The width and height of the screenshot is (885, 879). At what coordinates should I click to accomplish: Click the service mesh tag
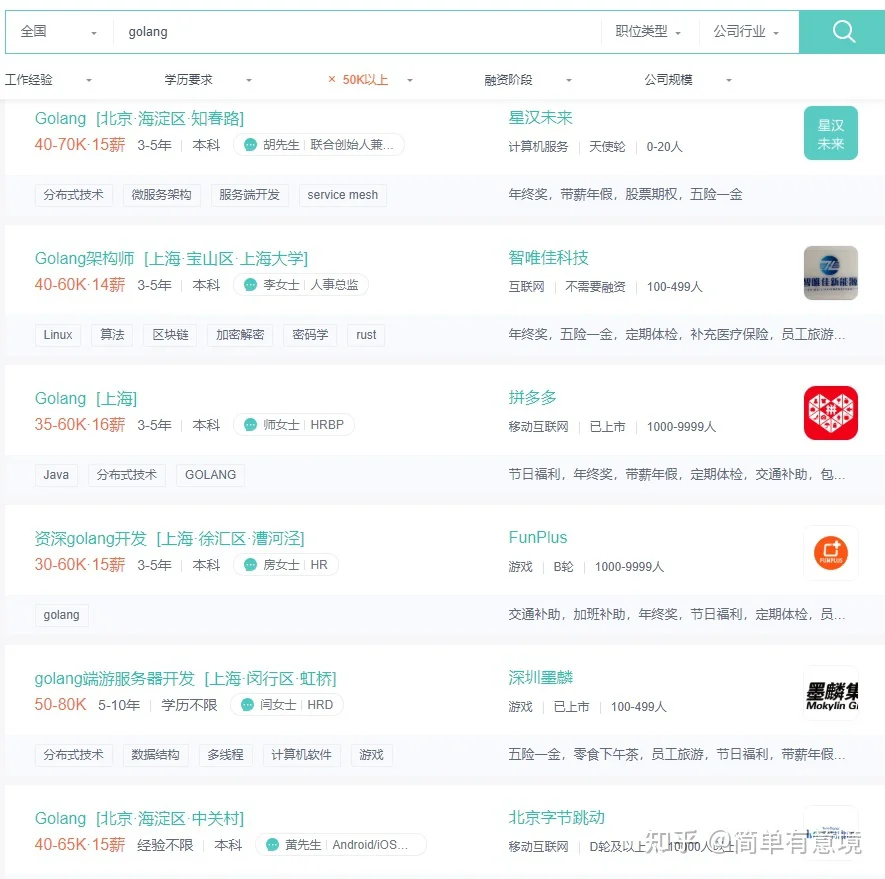(343, 195)
